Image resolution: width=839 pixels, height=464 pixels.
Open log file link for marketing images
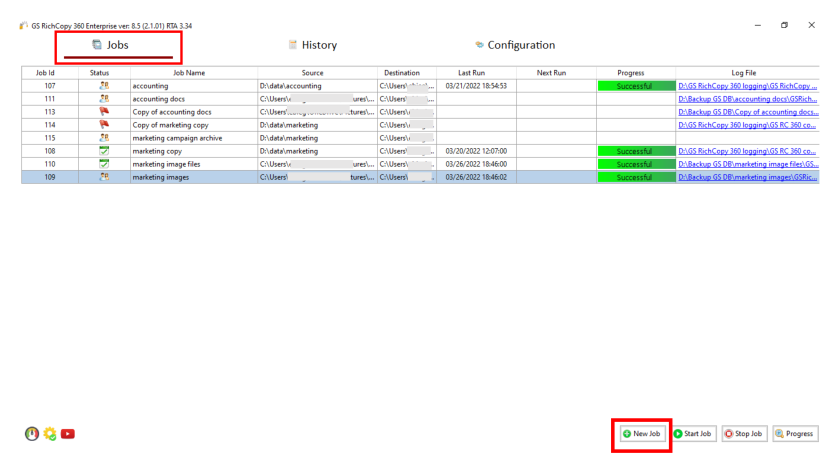point(748,177)
